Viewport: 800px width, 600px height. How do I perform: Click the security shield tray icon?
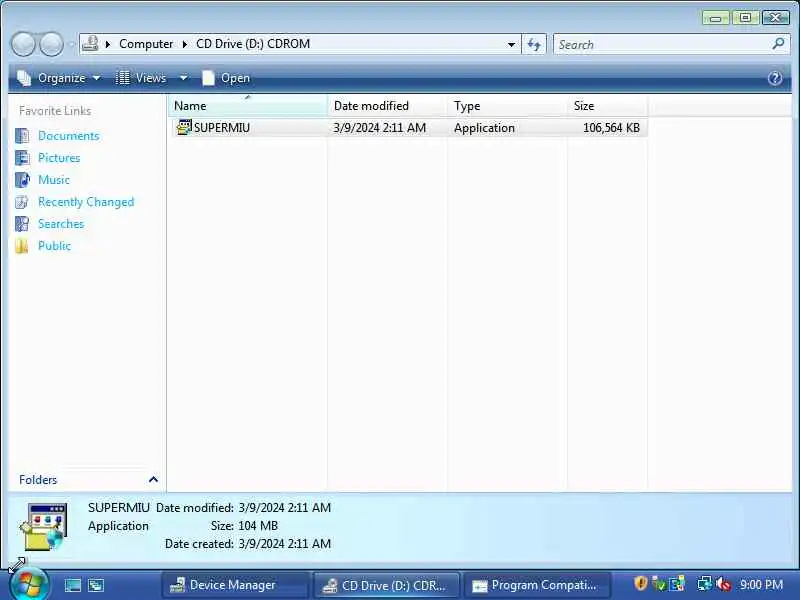pyautogui.click(x=640, y=583)
